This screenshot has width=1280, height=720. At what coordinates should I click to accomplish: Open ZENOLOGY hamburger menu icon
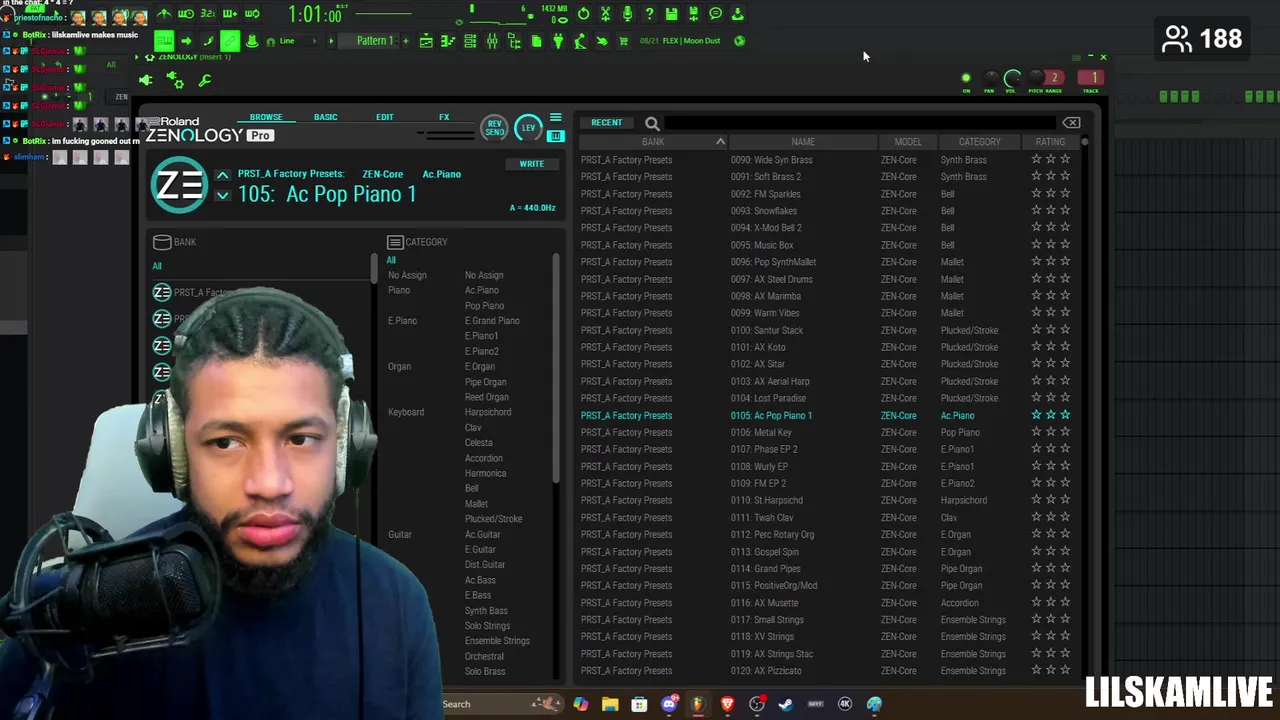(x=555, y=118)
